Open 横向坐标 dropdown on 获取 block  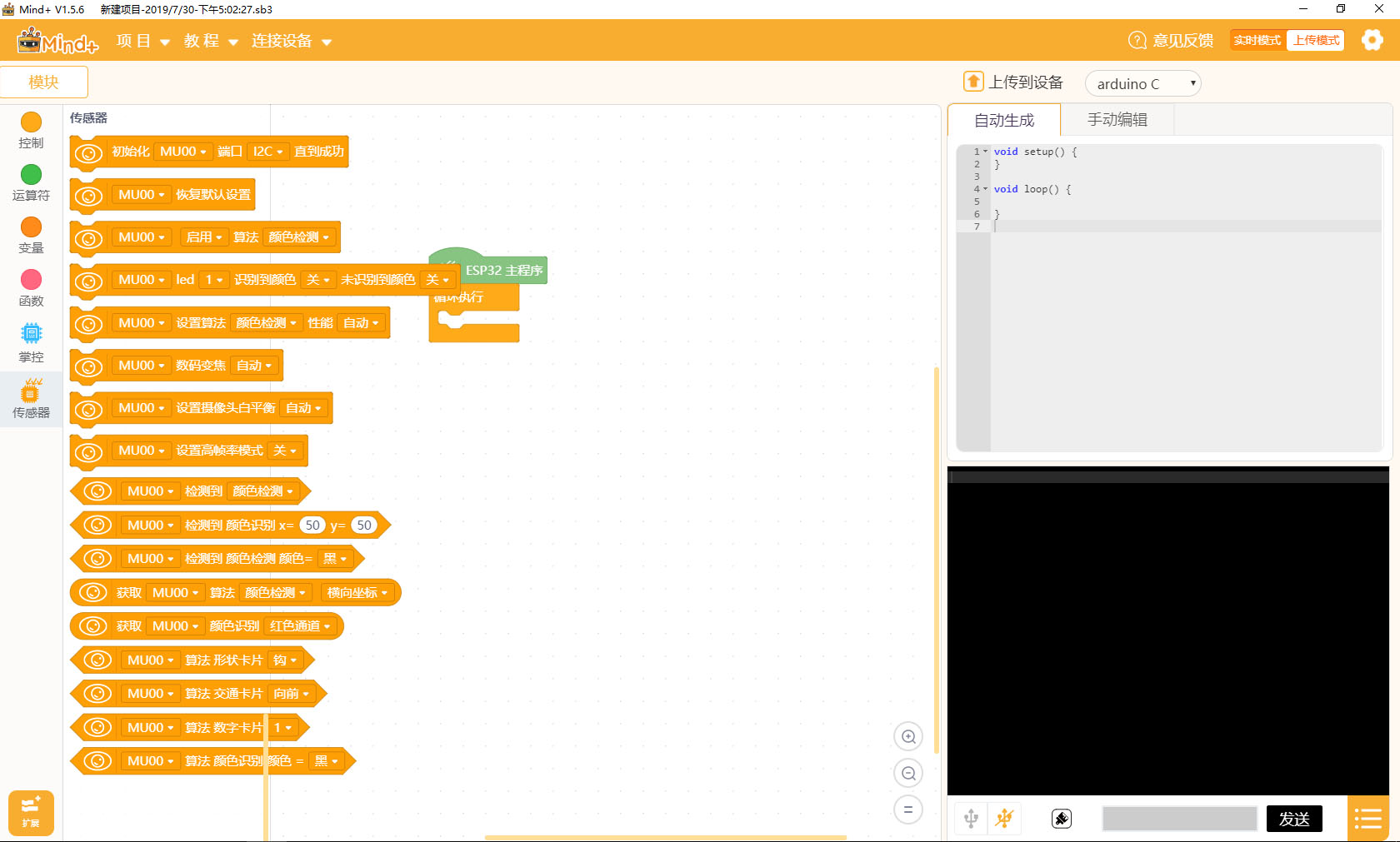pyautogui.click(x=357, y=593)
